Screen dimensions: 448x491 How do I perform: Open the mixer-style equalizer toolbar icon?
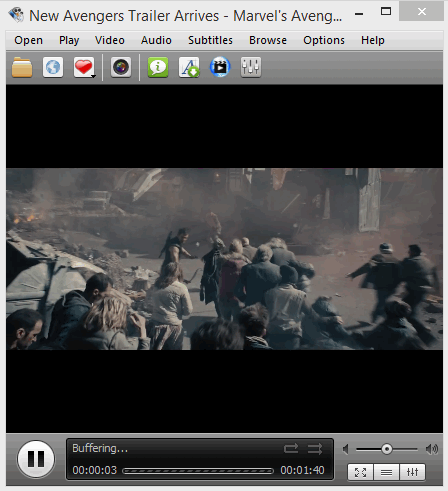[x=251, y=67]
